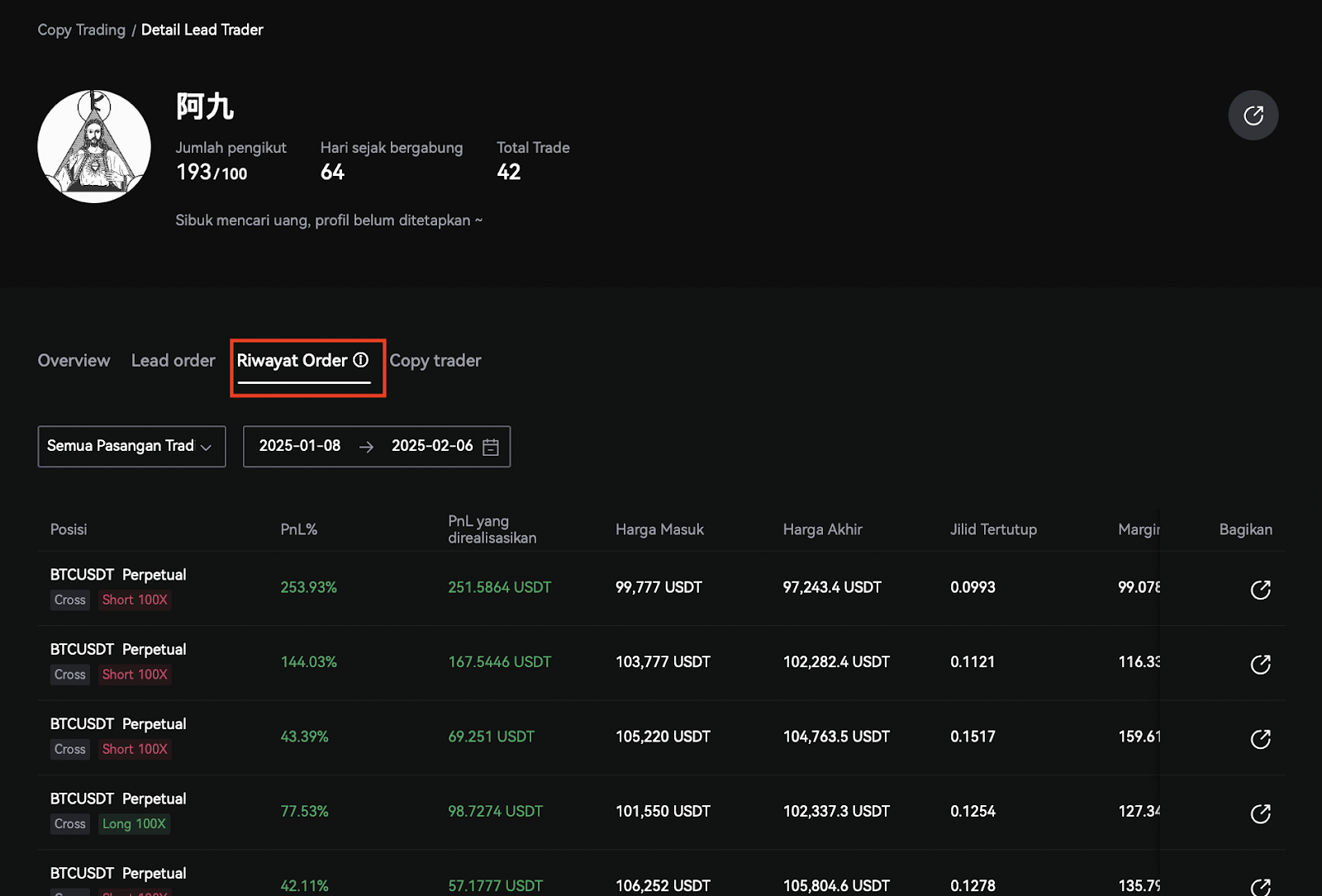The width and height of the screenshot is (1322, 896).
Task: Go to Copy Trading breadcrumb link
Action: [81, 30]
